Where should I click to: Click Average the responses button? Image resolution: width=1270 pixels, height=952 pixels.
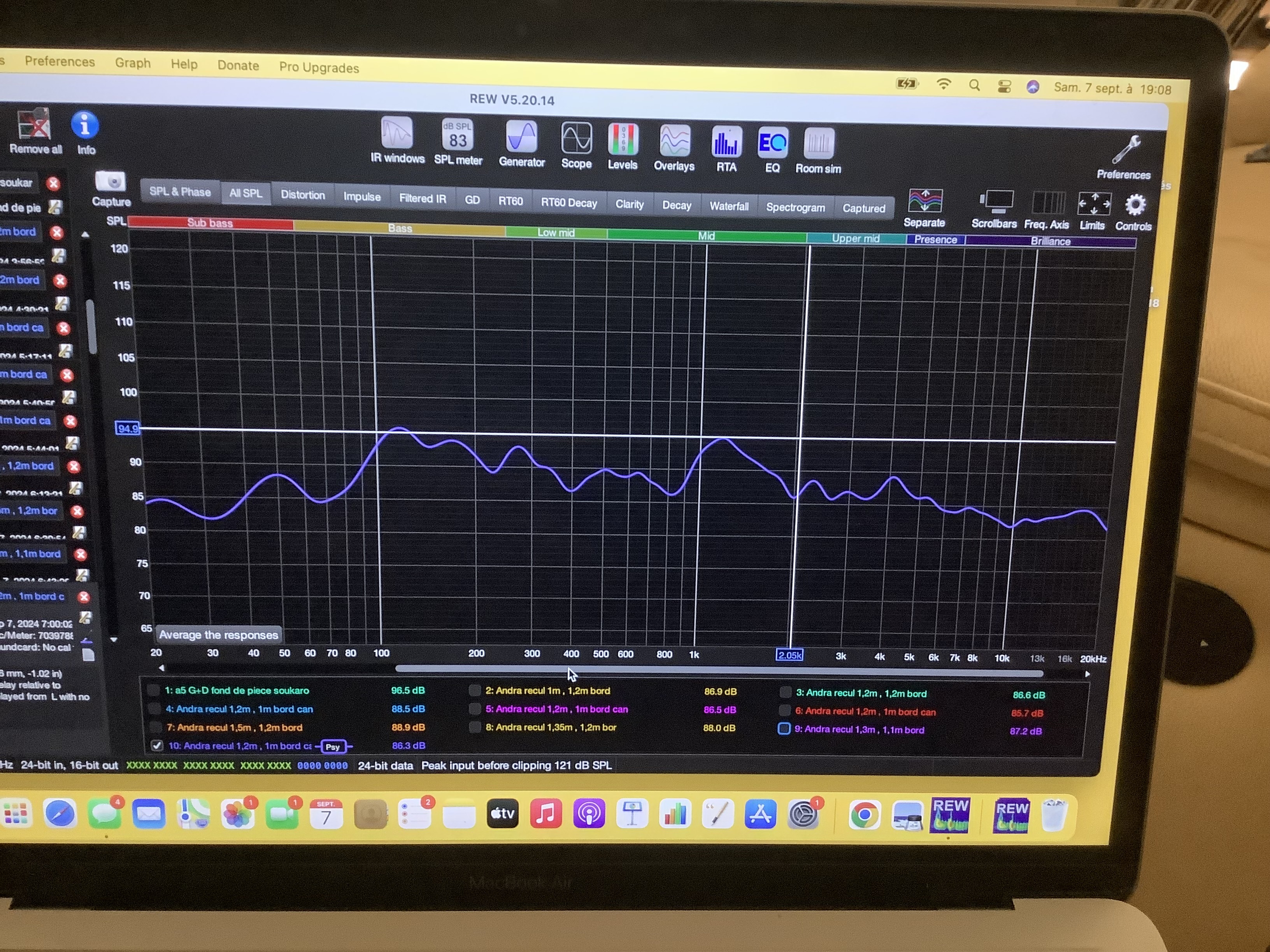pyautogui.click(x=218, y=635)
